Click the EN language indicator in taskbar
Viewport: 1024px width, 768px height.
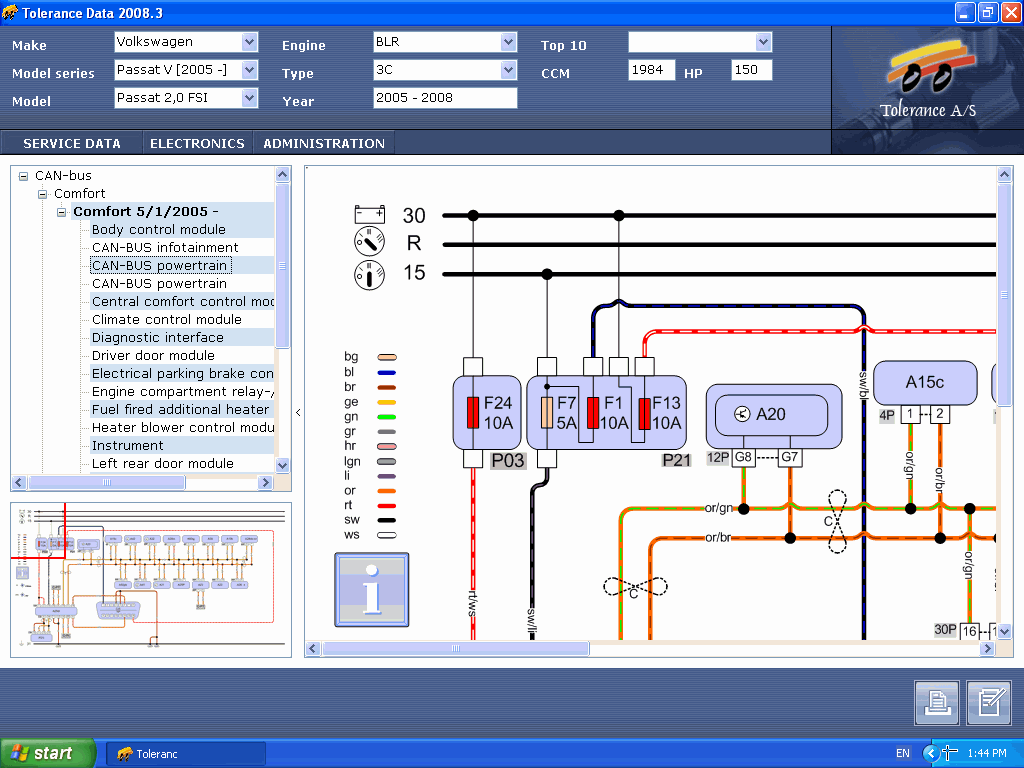903,753
